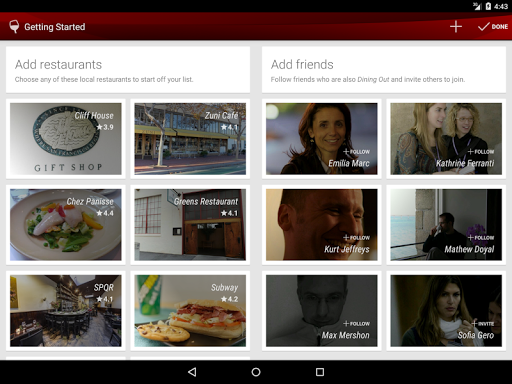Follow Kurt Jeffreys
This screenshot has width=512, height=384.
356,238
